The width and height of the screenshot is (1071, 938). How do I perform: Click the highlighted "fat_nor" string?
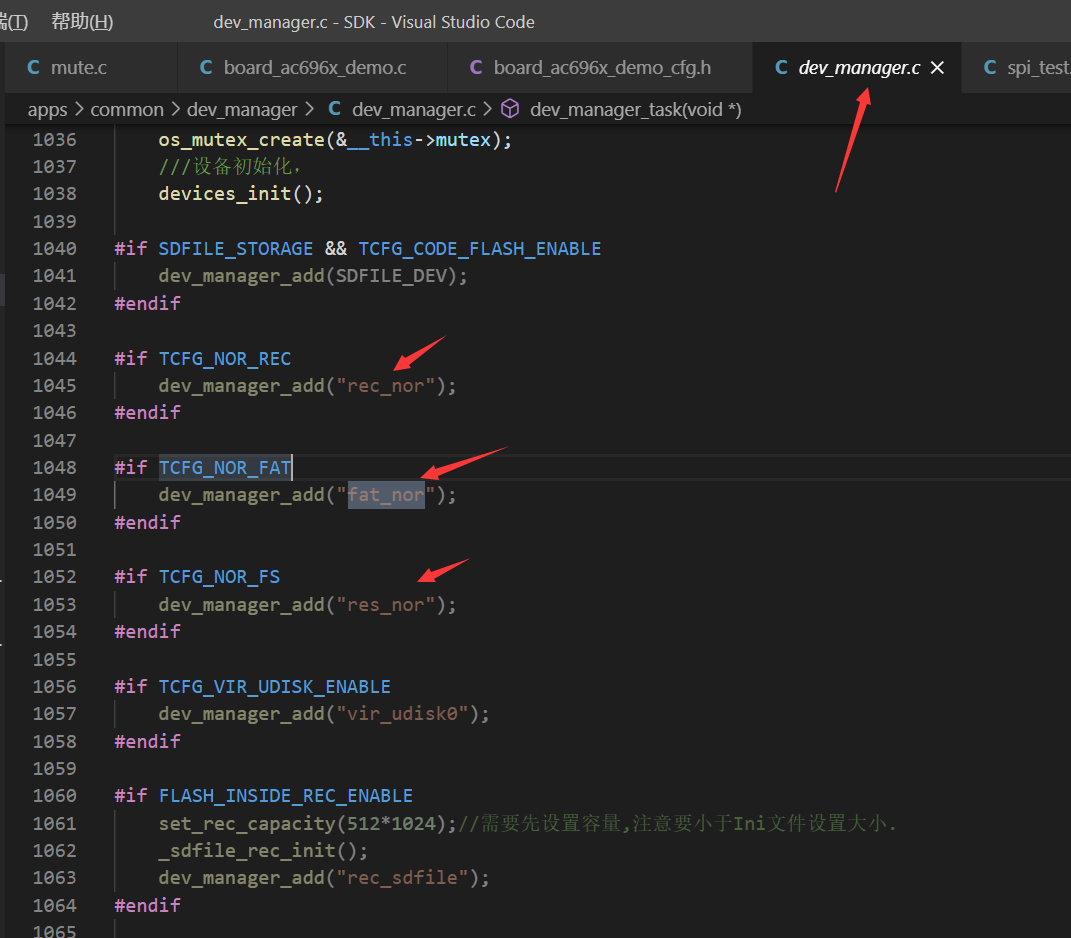(385, 495)
